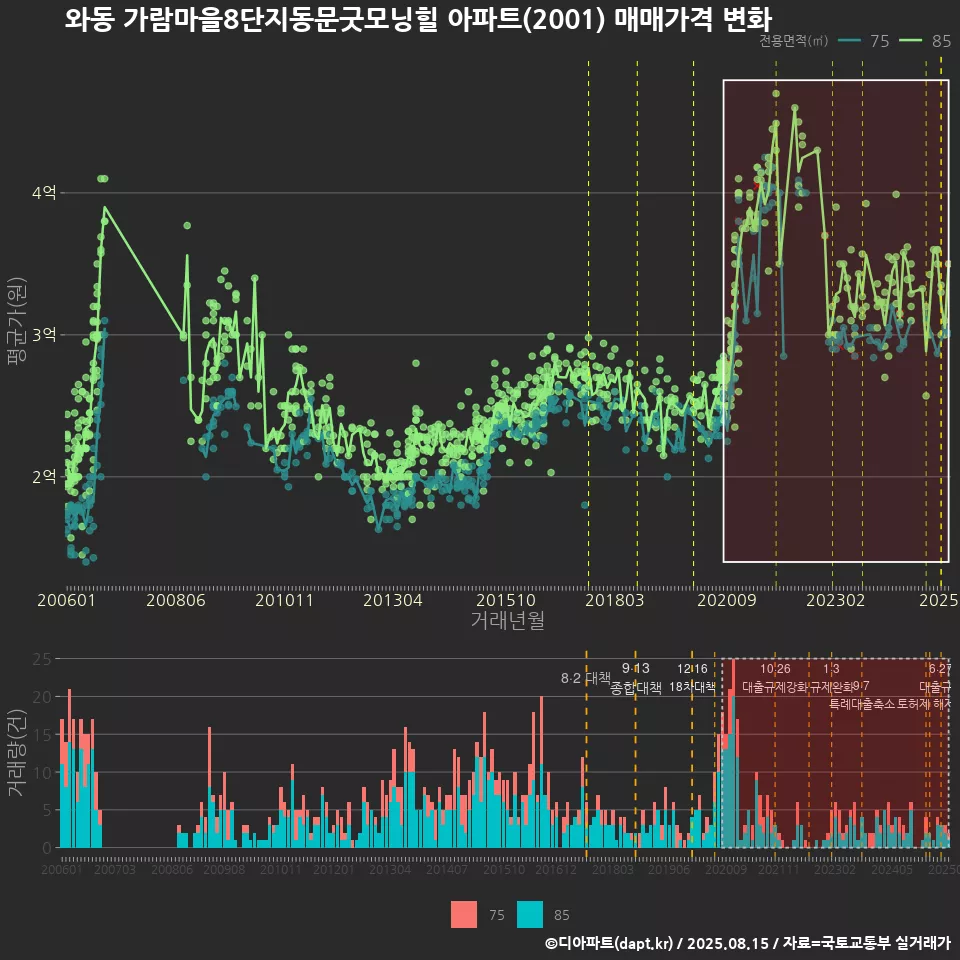Click 201304 label on the price chart axis

coord(393,600)
